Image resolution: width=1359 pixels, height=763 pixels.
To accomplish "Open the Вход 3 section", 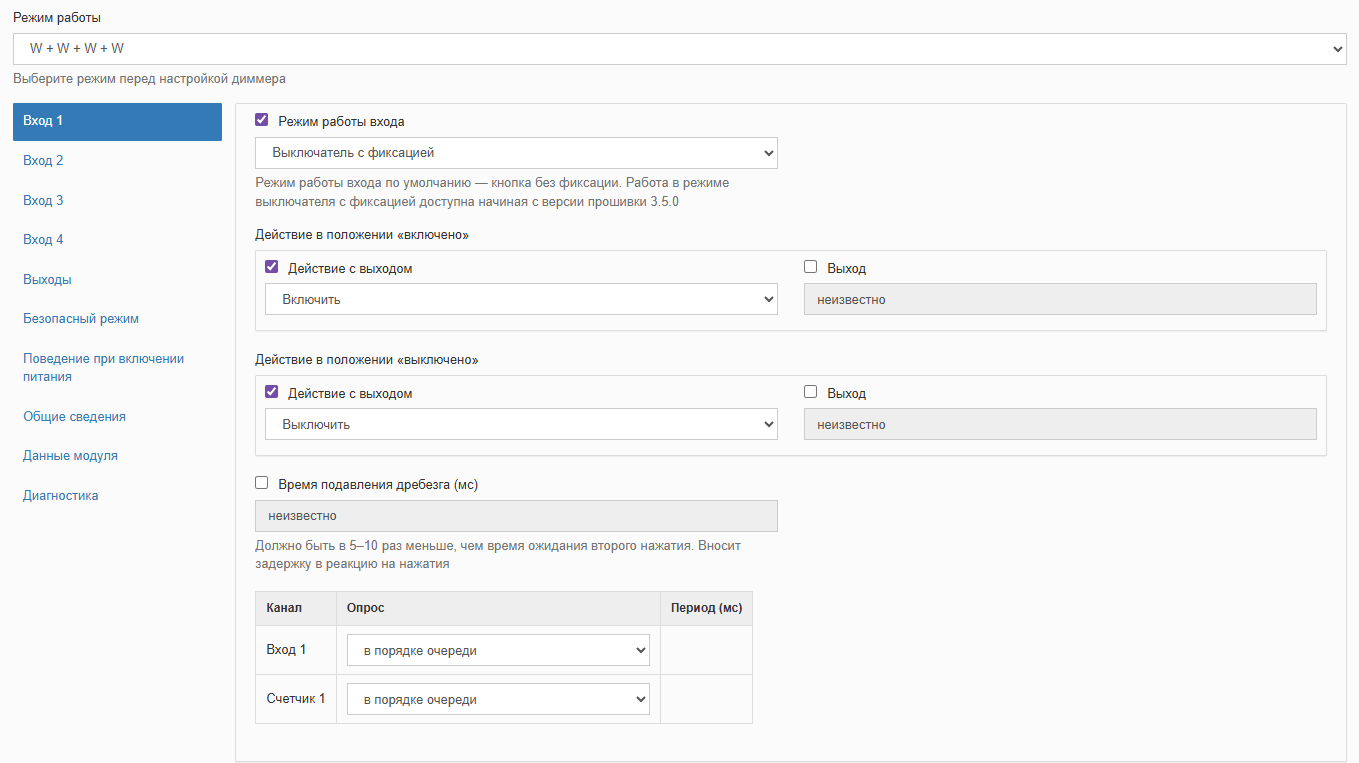I will tap(43, 201).
